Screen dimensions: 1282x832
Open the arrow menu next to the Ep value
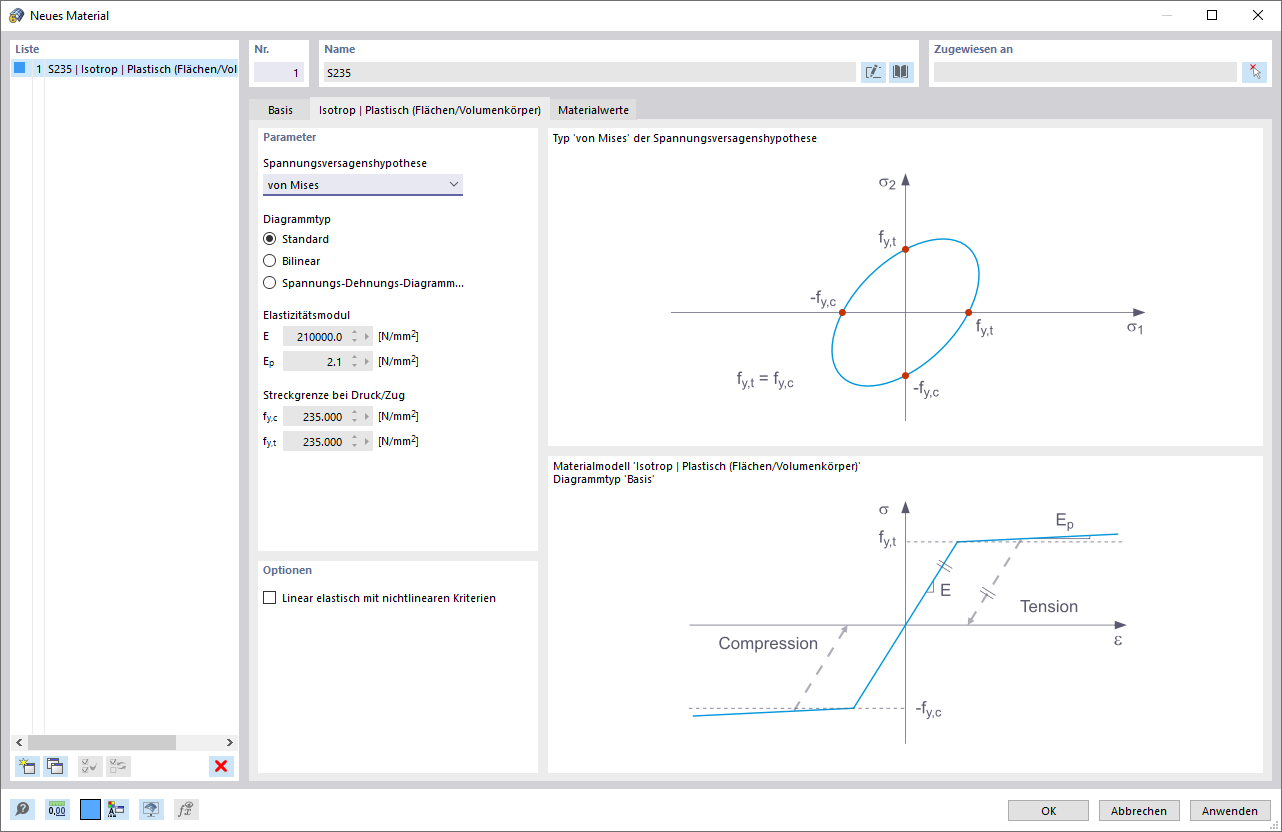[x=367, y=362]
